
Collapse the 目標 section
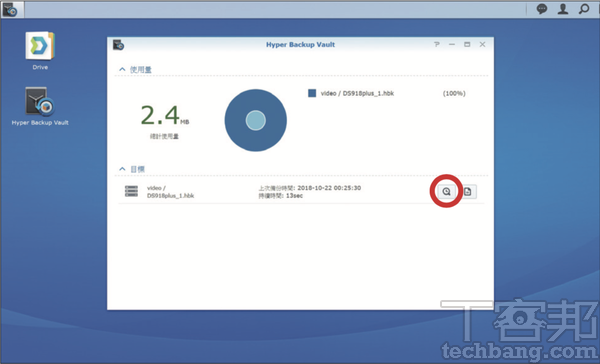[122, 169]
